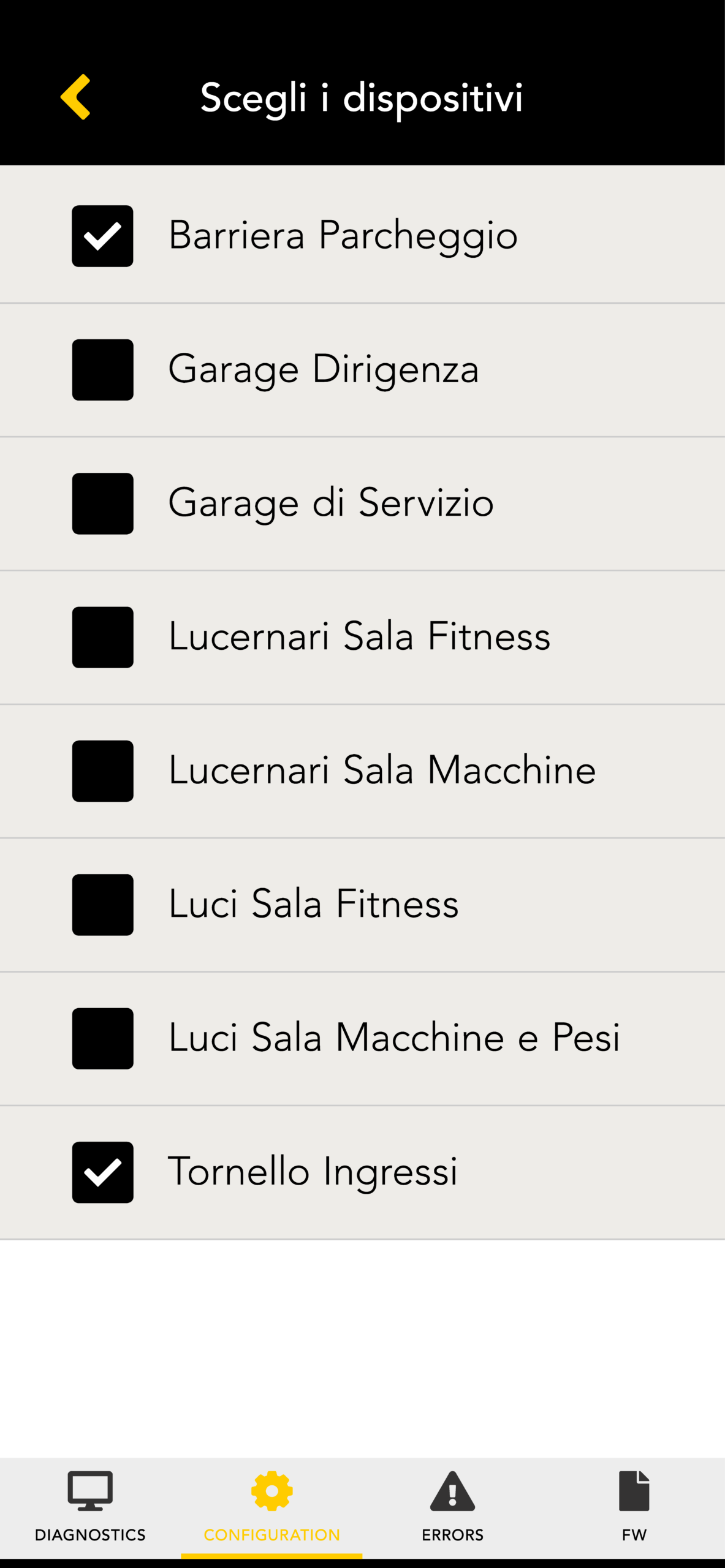Viewport: 725px width, 1568px height.
Task: Tap the FW file icon
Action: (x=634, y=1491)
